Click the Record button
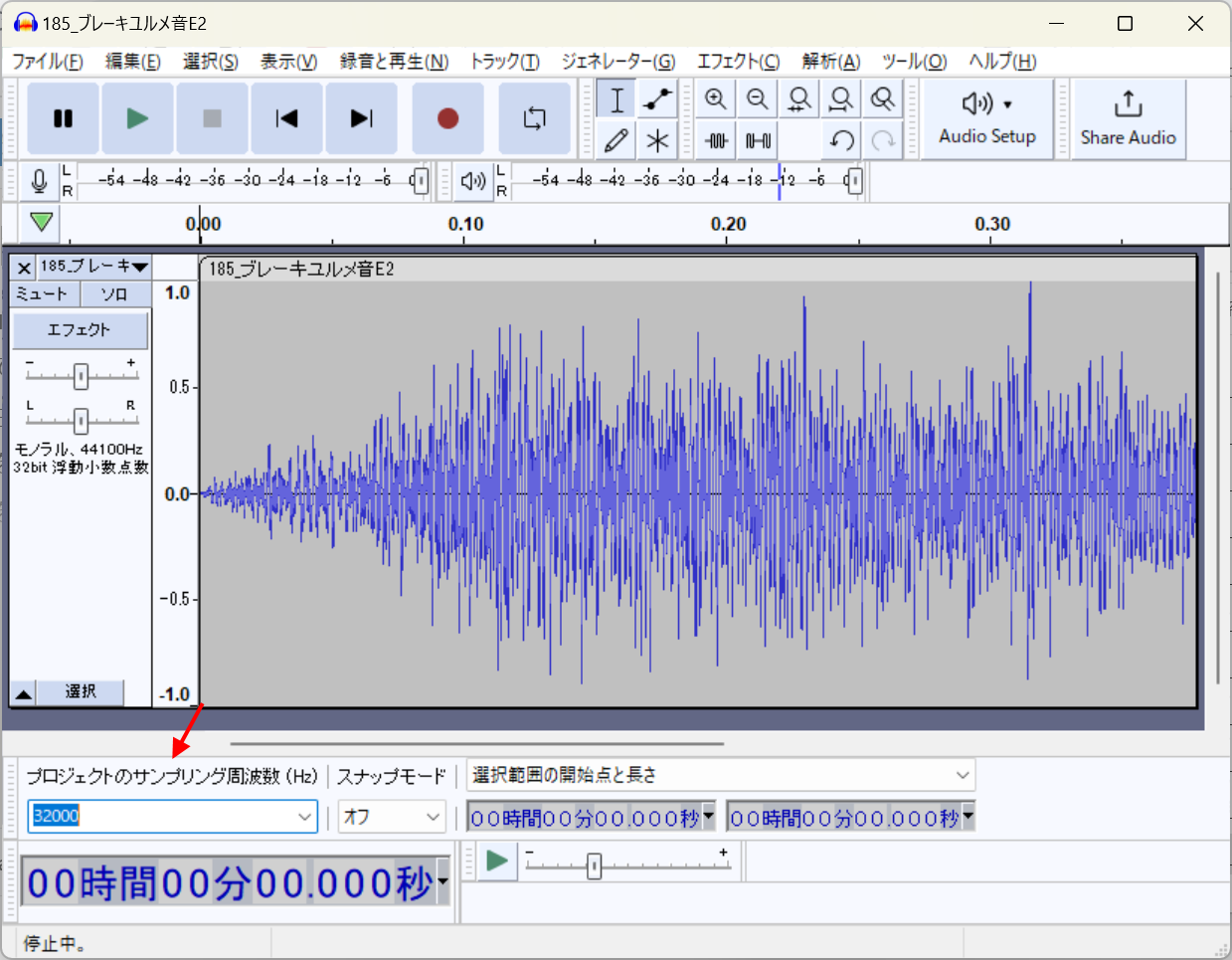Viewport: 1232px width, 960px height. (x=447, y=118)
